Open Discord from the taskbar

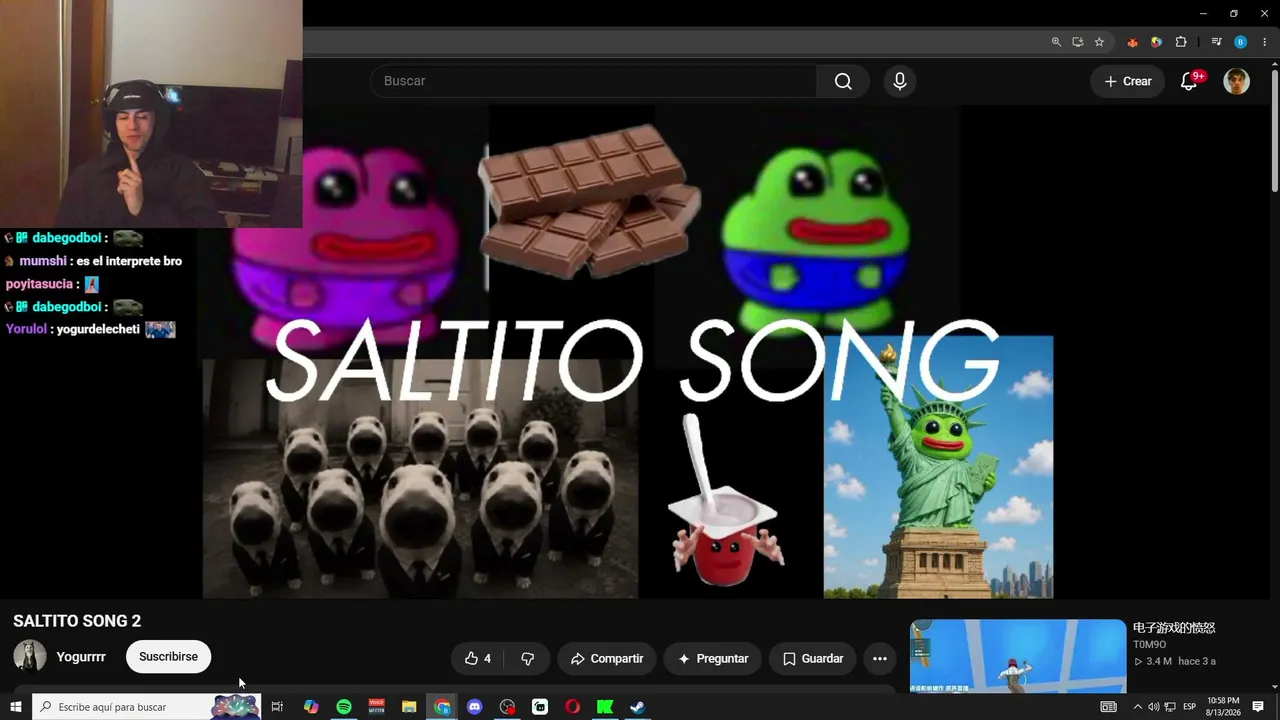[x=475, y=707]
